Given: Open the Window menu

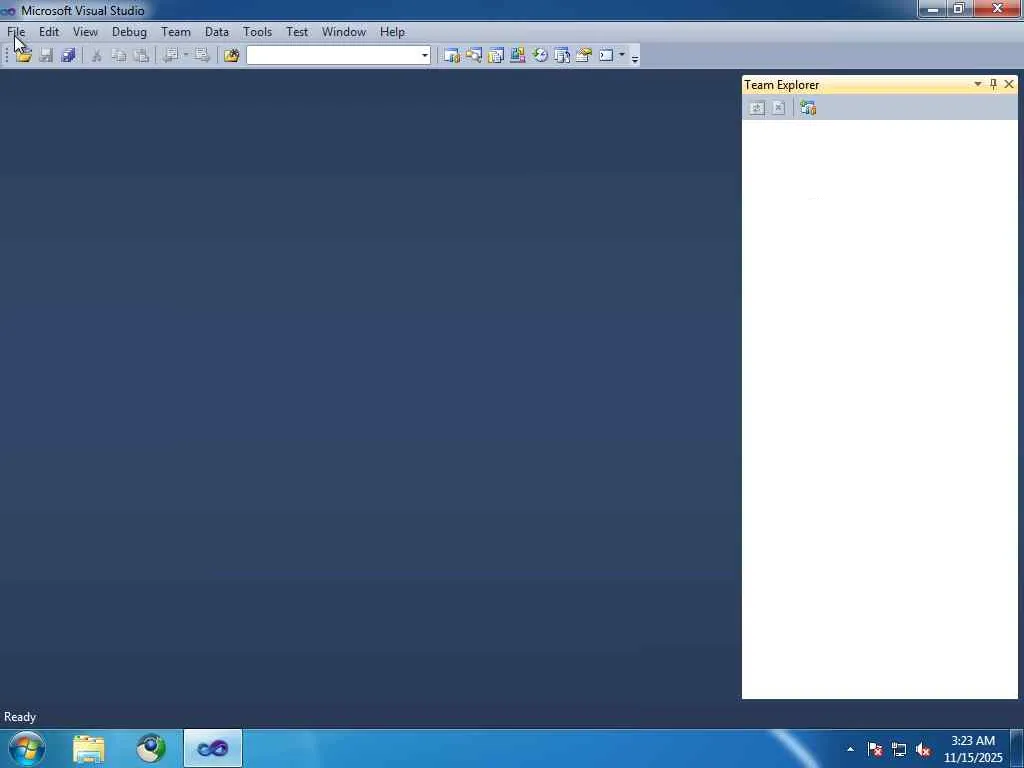Looking at the screenshot, I should point(344,32).
